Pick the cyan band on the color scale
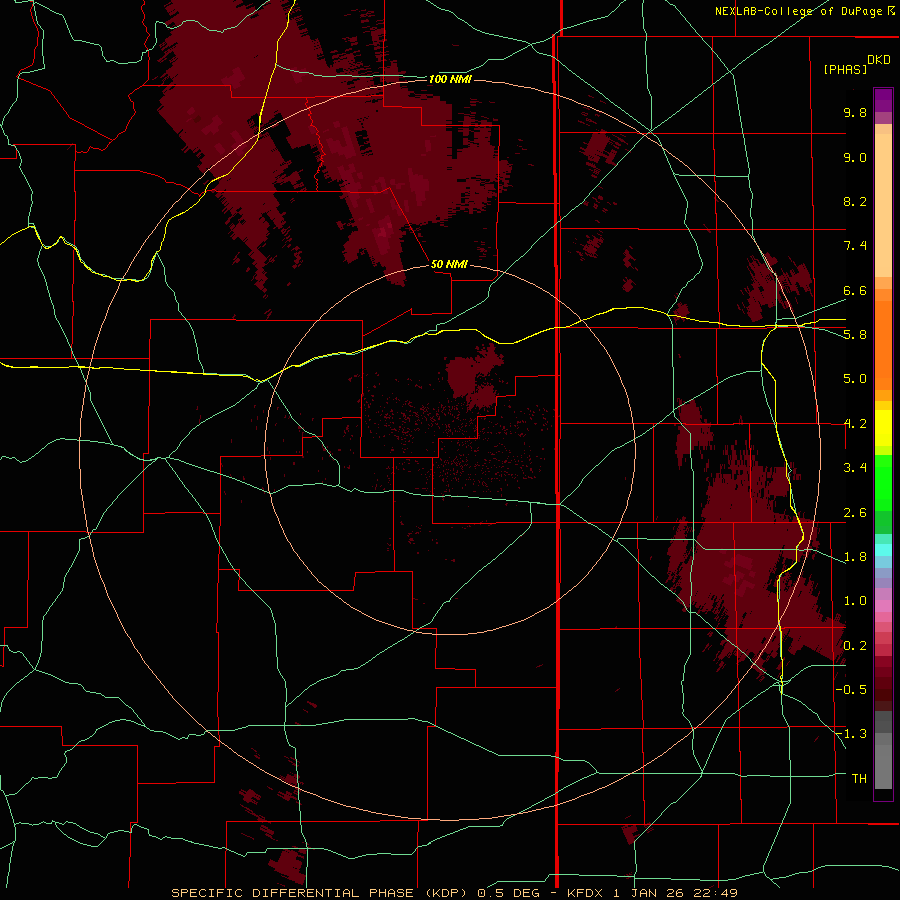The image size is (900, 900). point(883,550)
